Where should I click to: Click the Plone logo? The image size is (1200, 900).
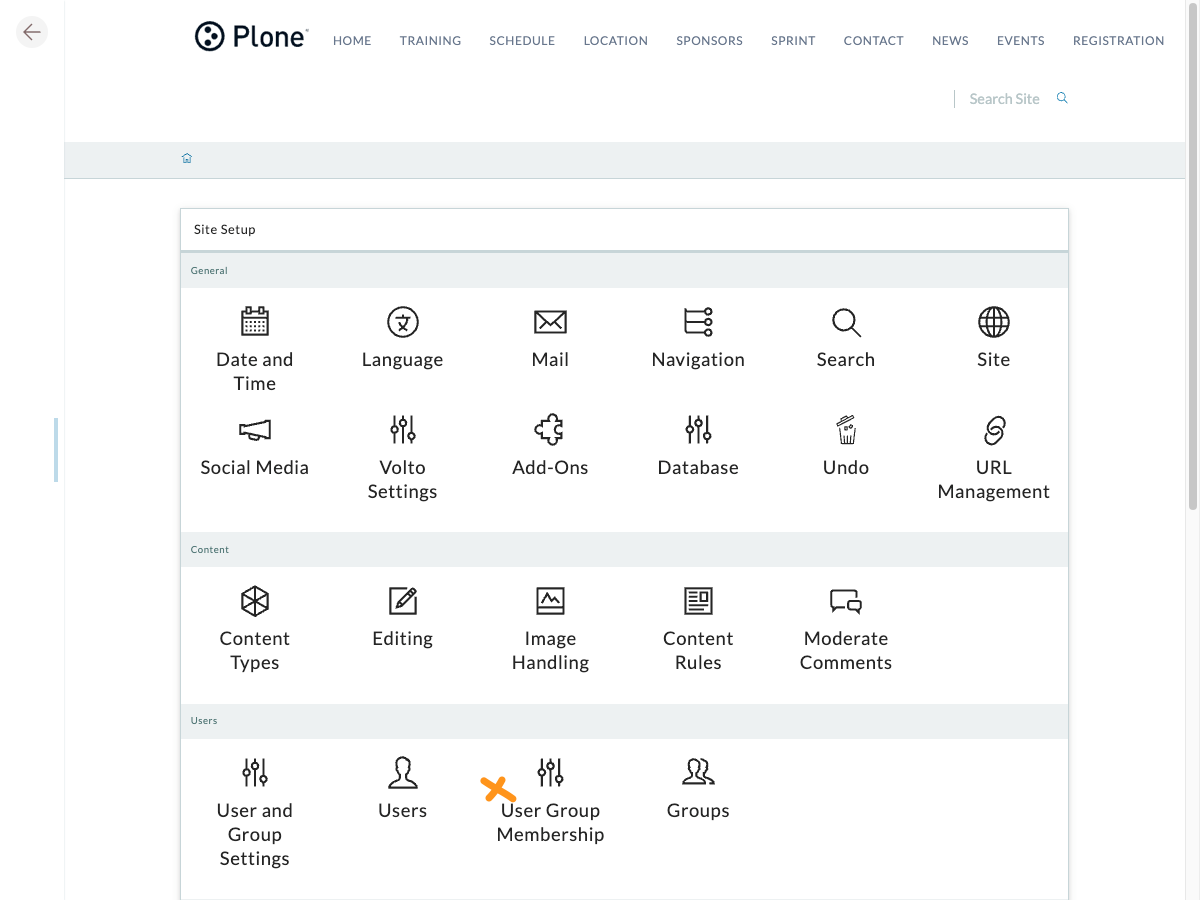(251, 37)
